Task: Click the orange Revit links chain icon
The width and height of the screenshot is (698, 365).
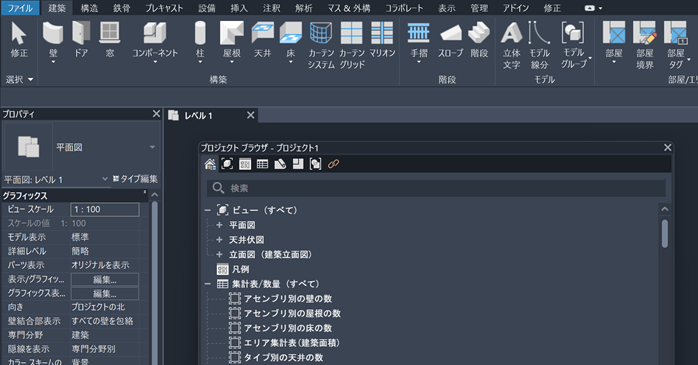Action: point(333,164)
